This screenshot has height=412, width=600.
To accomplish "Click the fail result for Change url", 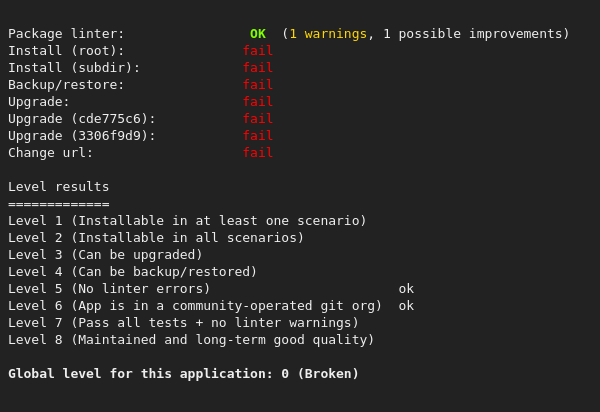I will click(257, 153).
